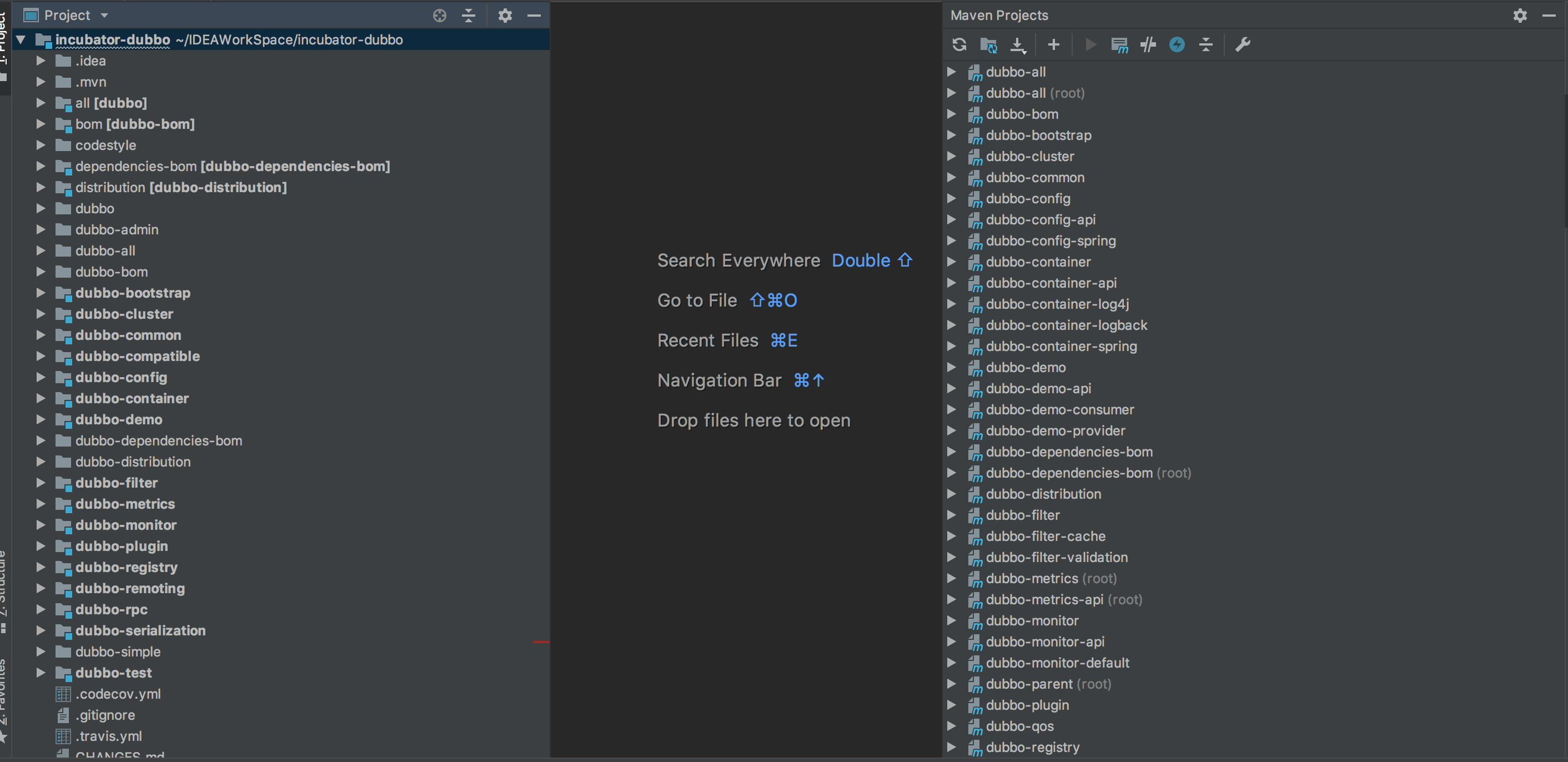The height and width of the screenshot is (762, 1568).
Task: Expand the dubbo-bootstrap module folder
Action: pos(41,293)
